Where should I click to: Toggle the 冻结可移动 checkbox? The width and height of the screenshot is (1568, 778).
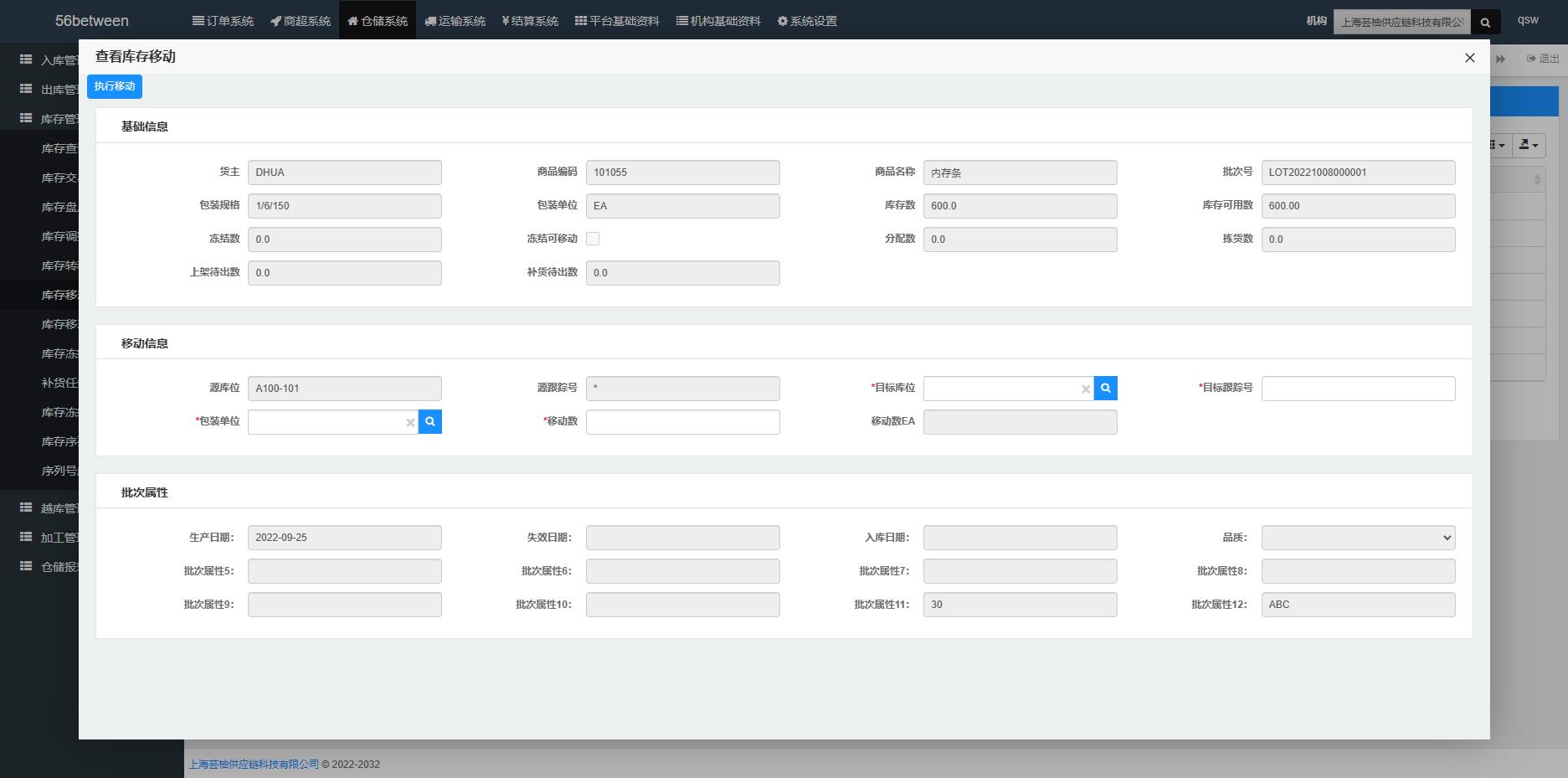pyautogui.click(x=593, y=239)
